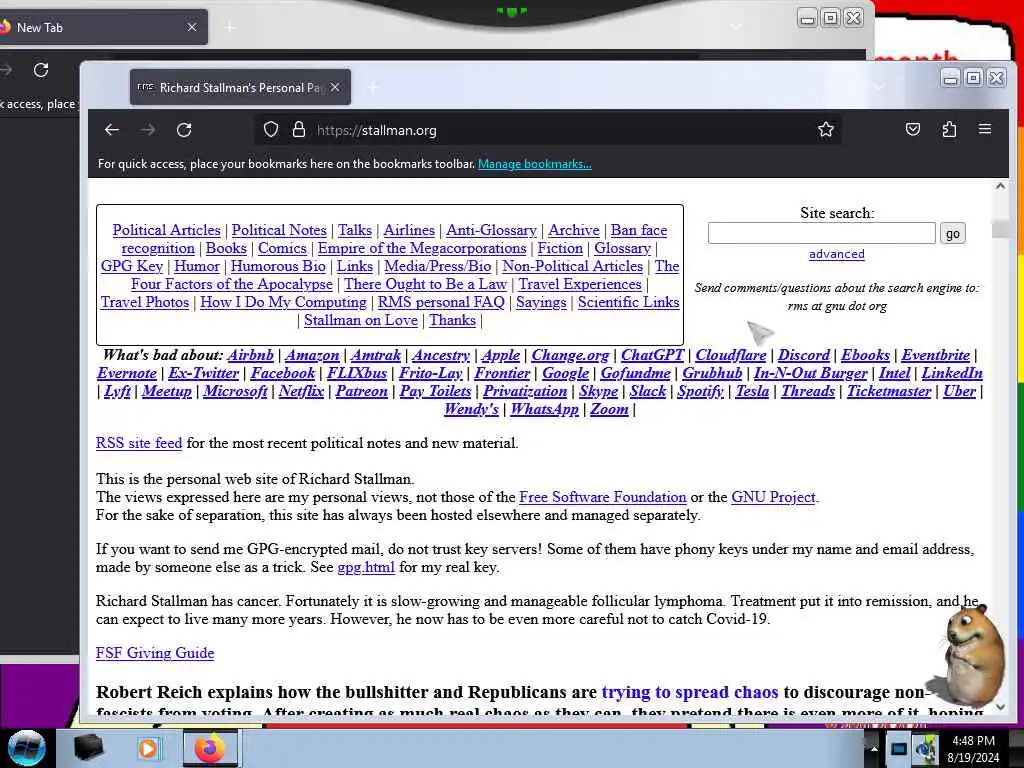
Task: Open the clock showing 4:48 PM
Action: tap(973, 748)
